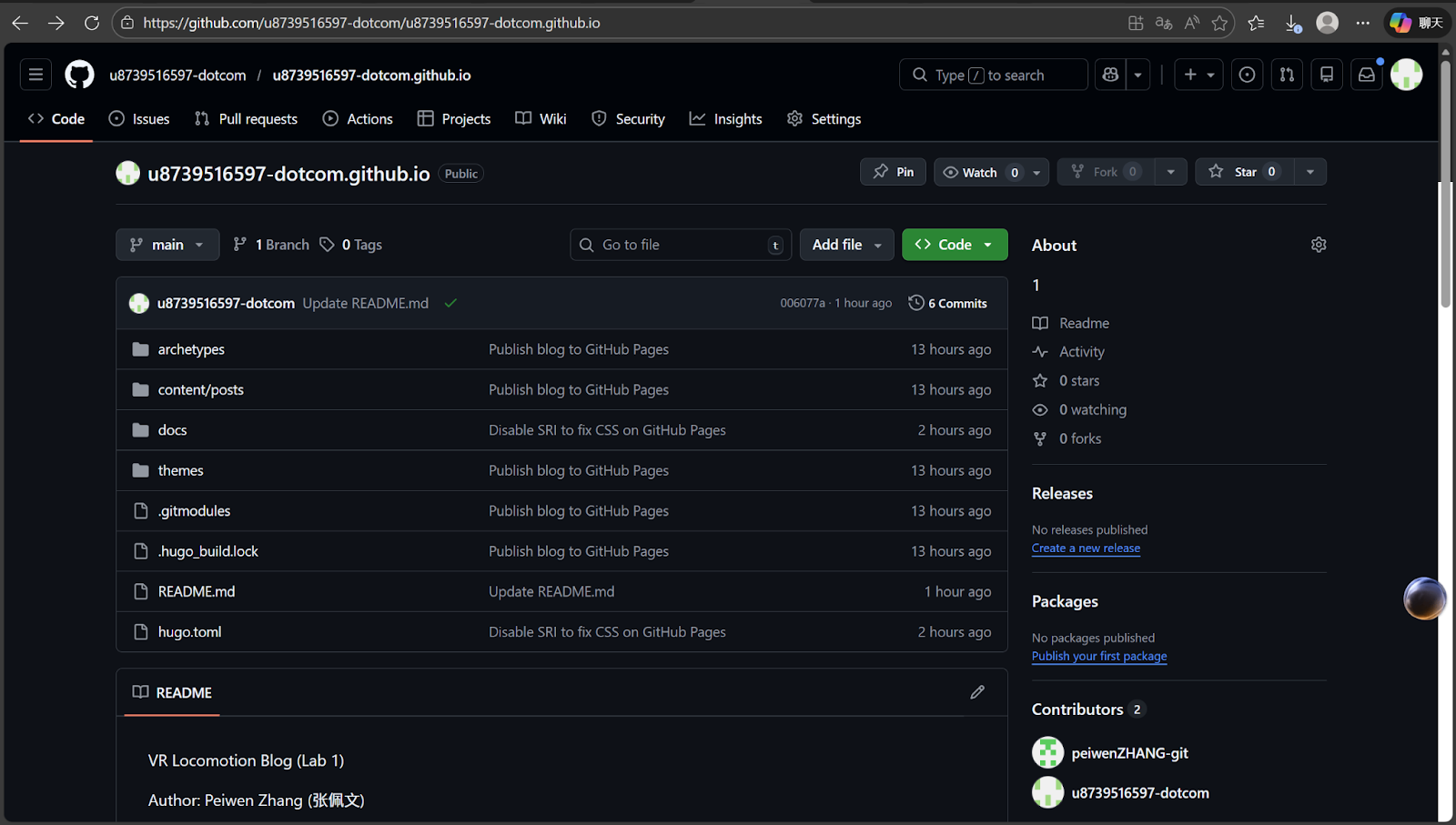Image resolution: width=1456 pixels, height=825 pixels.
Task: Expand the green Code dropdown button
Action: [x=954, y=245]
